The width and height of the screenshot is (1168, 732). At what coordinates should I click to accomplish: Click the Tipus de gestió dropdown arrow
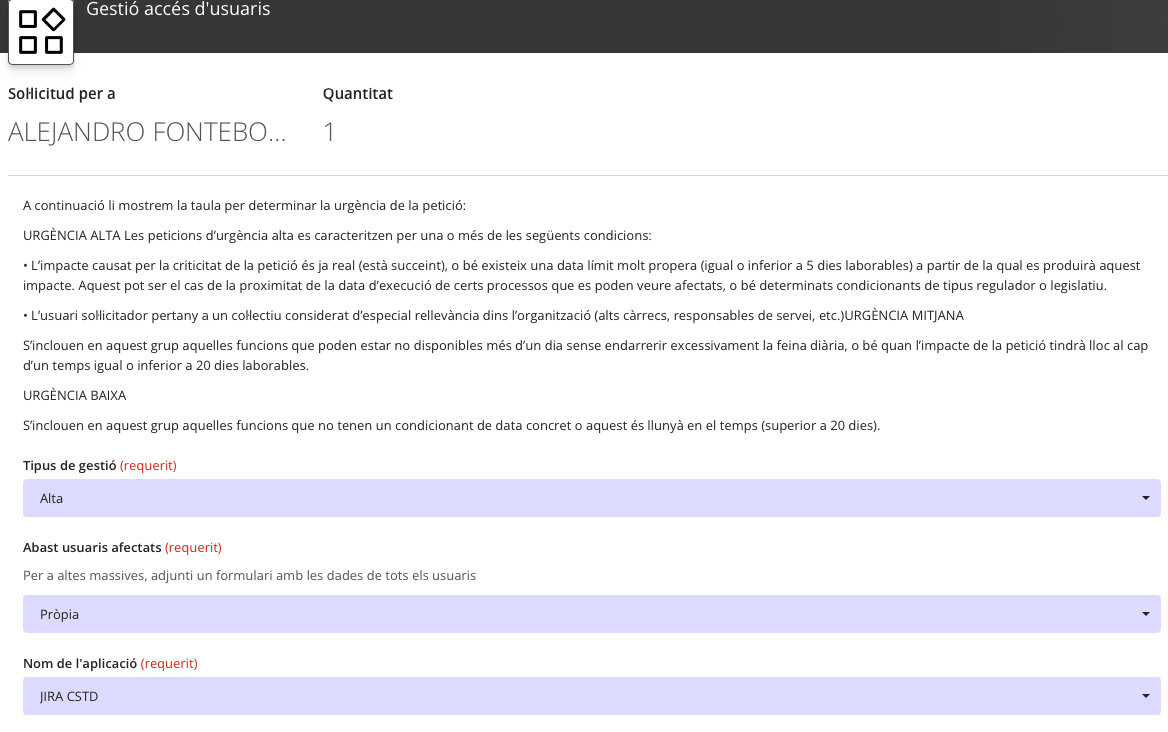[1145, 498]
